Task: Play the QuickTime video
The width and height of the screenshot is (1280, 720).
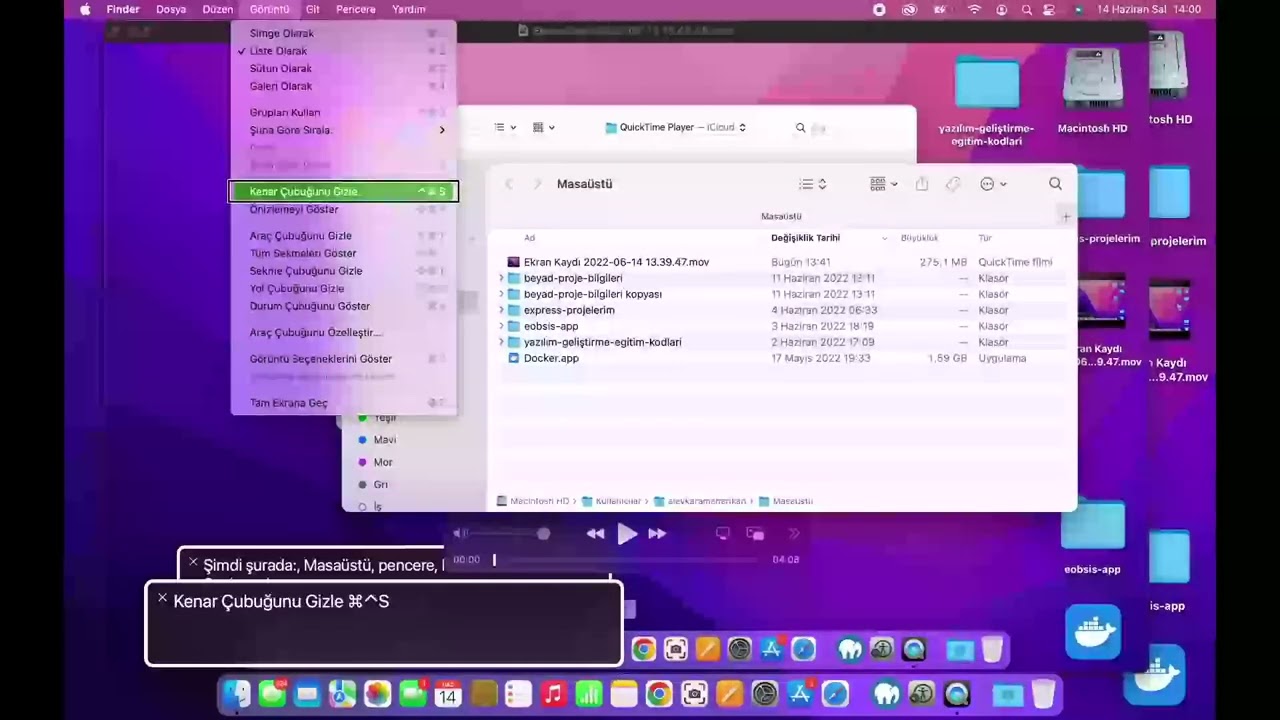Action: [x=627, y=534]
